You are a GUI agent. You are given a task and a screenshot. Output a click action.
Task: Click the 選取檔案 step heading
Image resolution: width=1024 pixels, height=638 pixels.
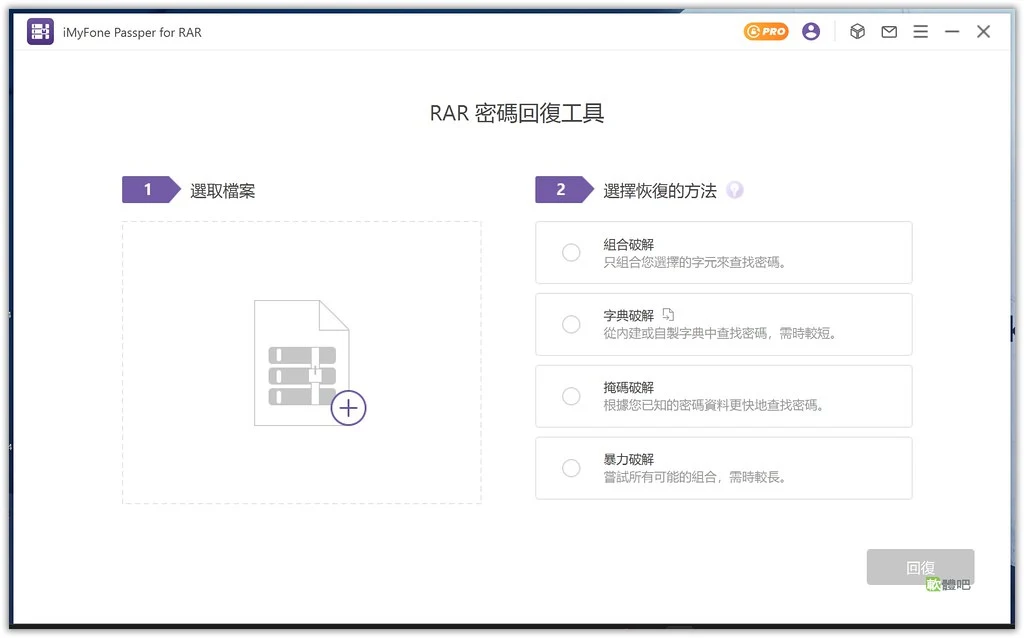pyautogui.click(x=223, y=191)
